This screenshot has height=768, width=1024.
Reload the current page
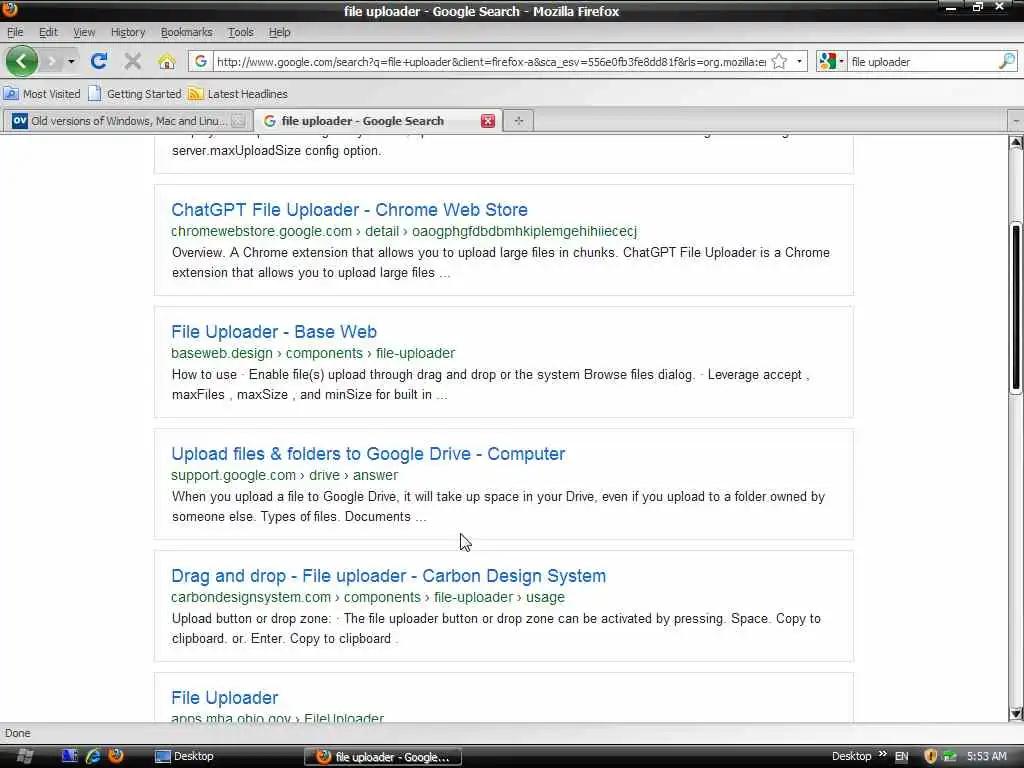(99, 61)
